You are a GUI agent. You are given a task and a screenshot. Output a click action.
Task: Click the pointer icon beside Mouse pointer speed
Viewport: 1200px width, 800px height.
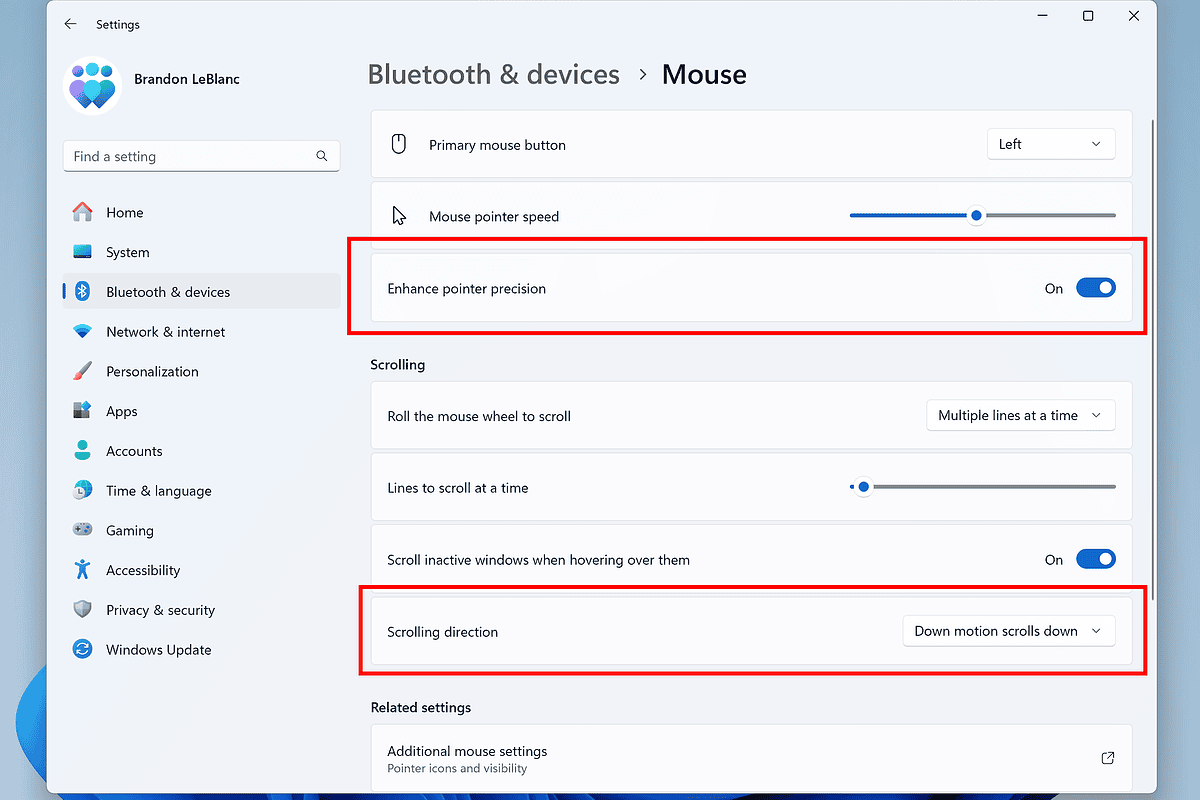tap(399, 216)
